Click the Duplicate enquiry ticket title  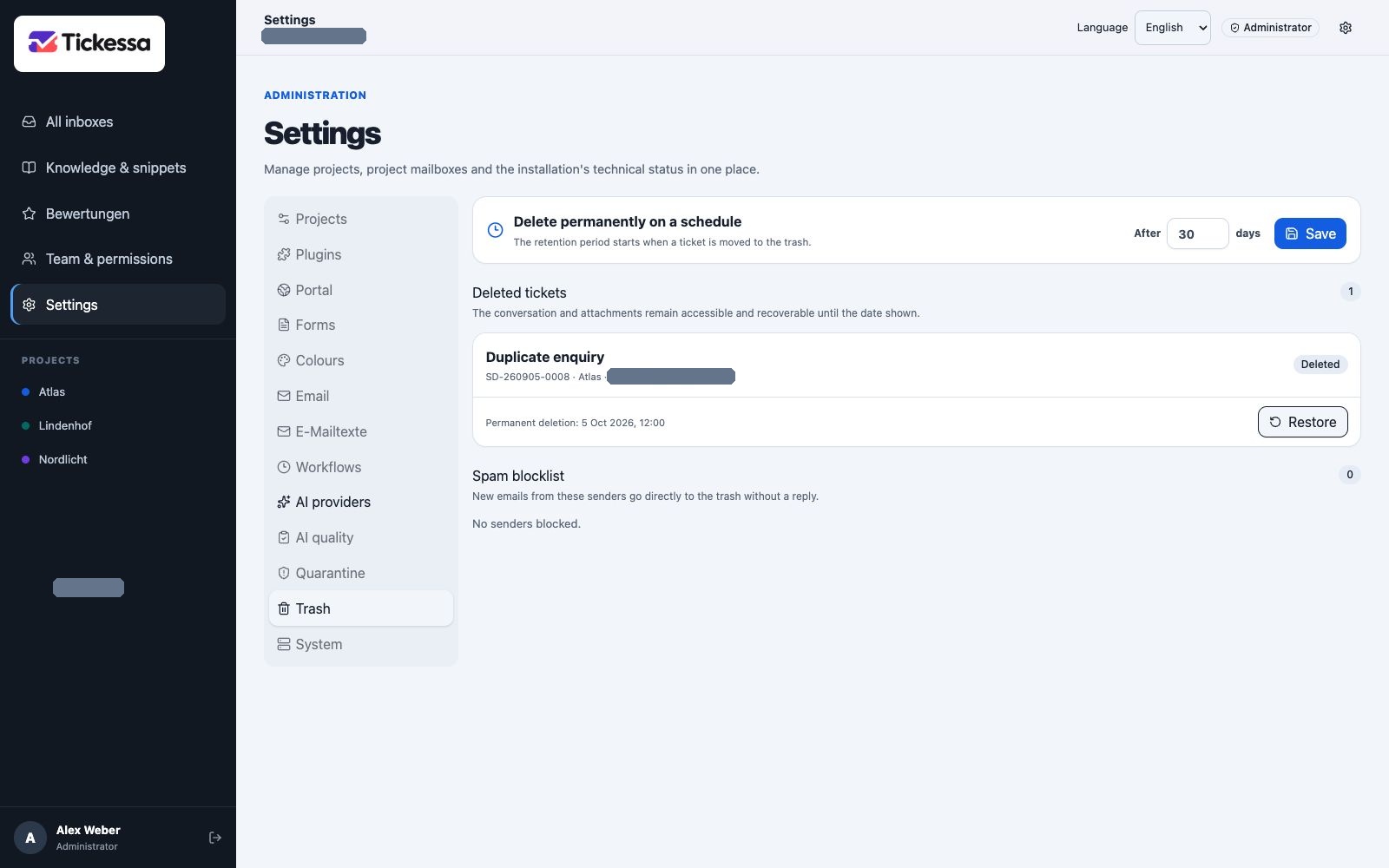pos(545,357)
